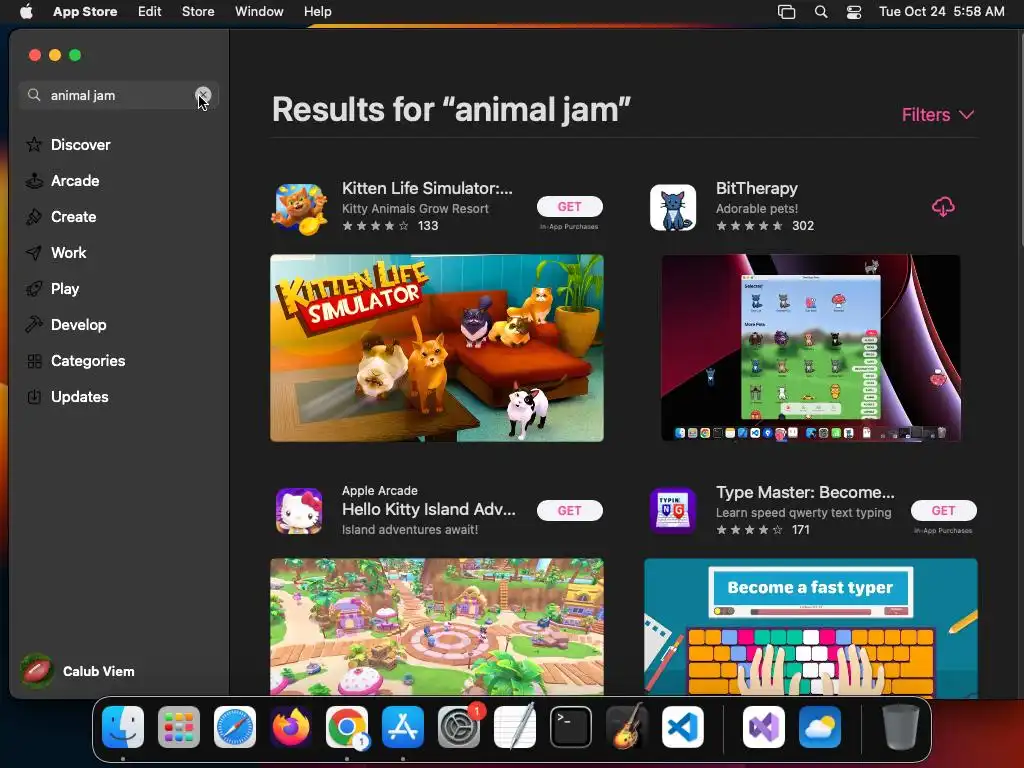The height and width of the screenshot is (768, 1024).
Task: Get Type Master app
Action: (944, 511)
